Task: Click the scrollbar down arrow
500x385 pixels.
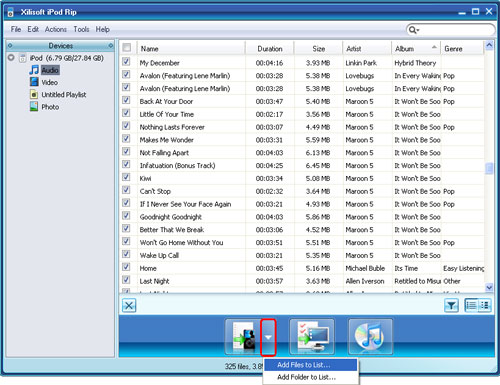Action: coord(489,287)
